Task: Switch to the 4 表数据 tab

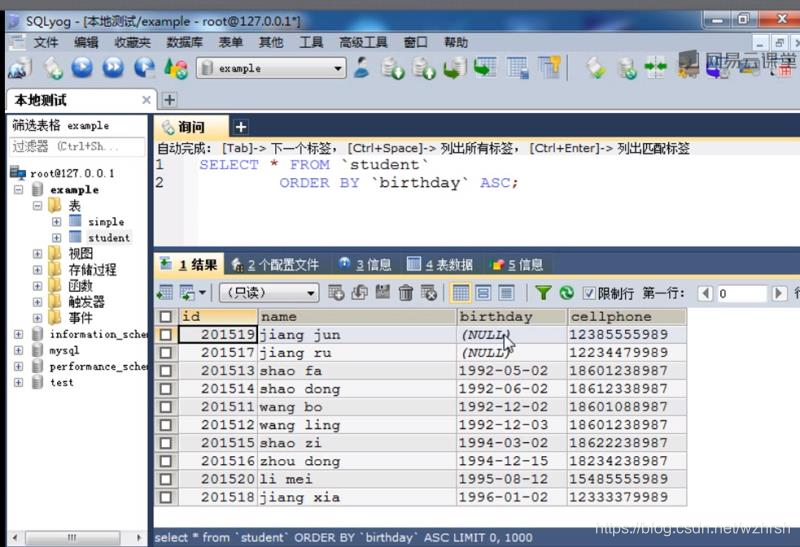Action: [440, 264]
